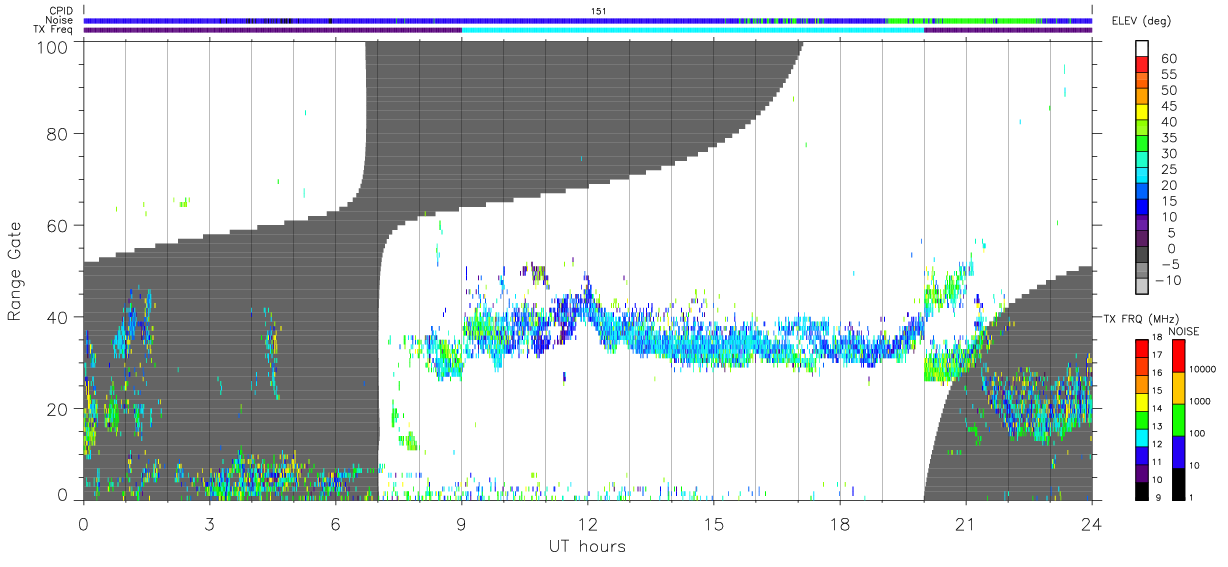Pick the blue segment of NOISE colorbar

tap(1179, 452)
